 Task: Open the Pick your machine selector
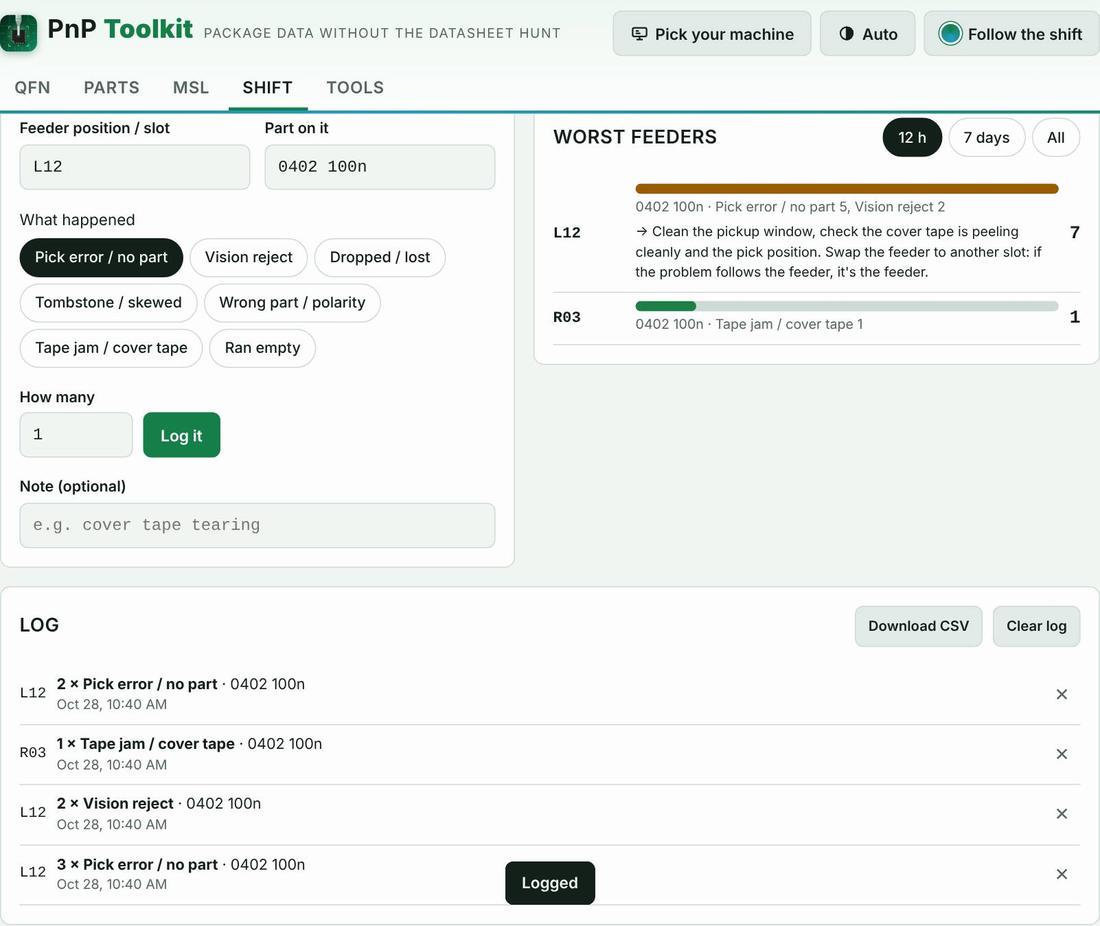711,34
